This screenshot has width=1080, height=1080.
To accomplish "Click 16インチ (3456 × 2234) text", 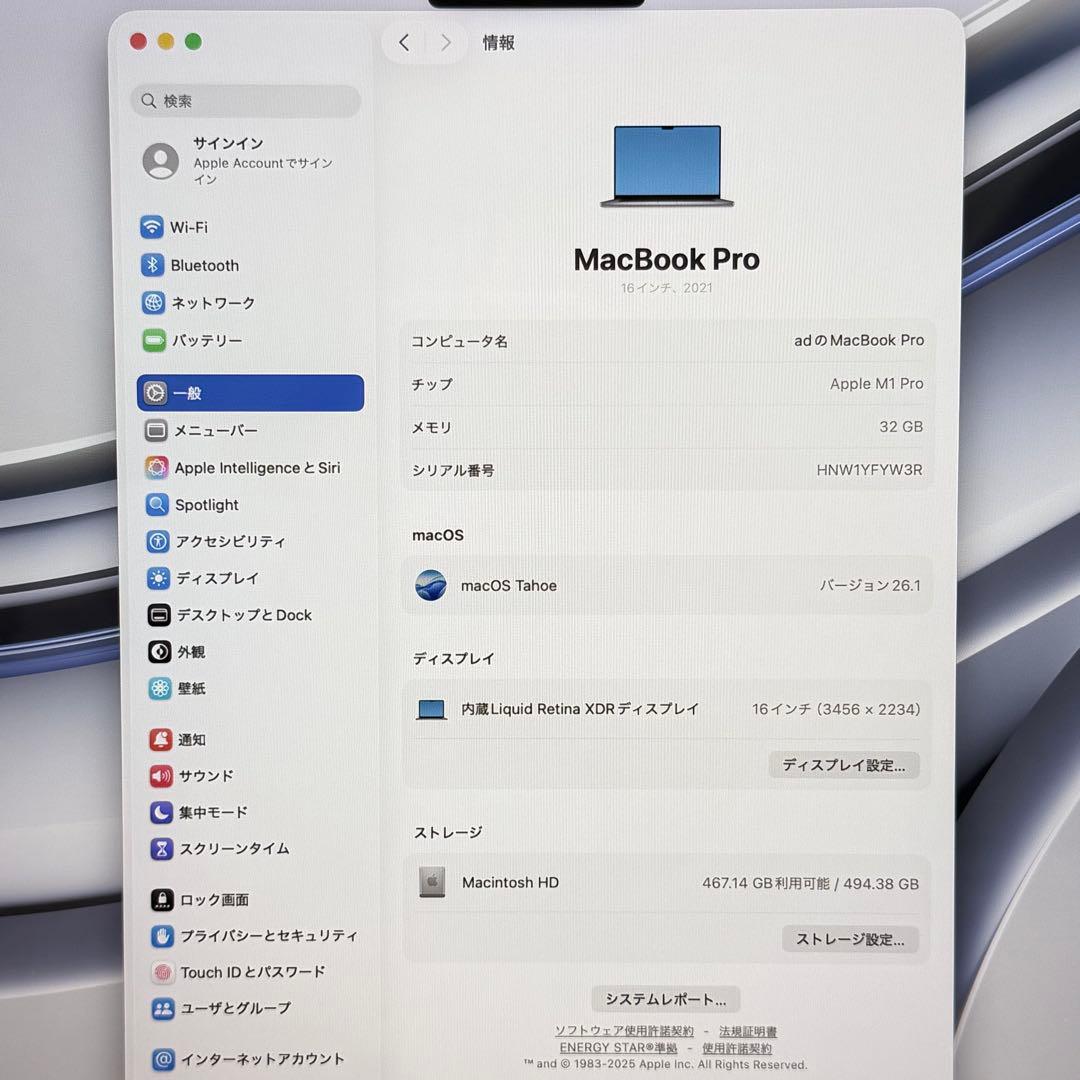I will (x=836, y=709).
